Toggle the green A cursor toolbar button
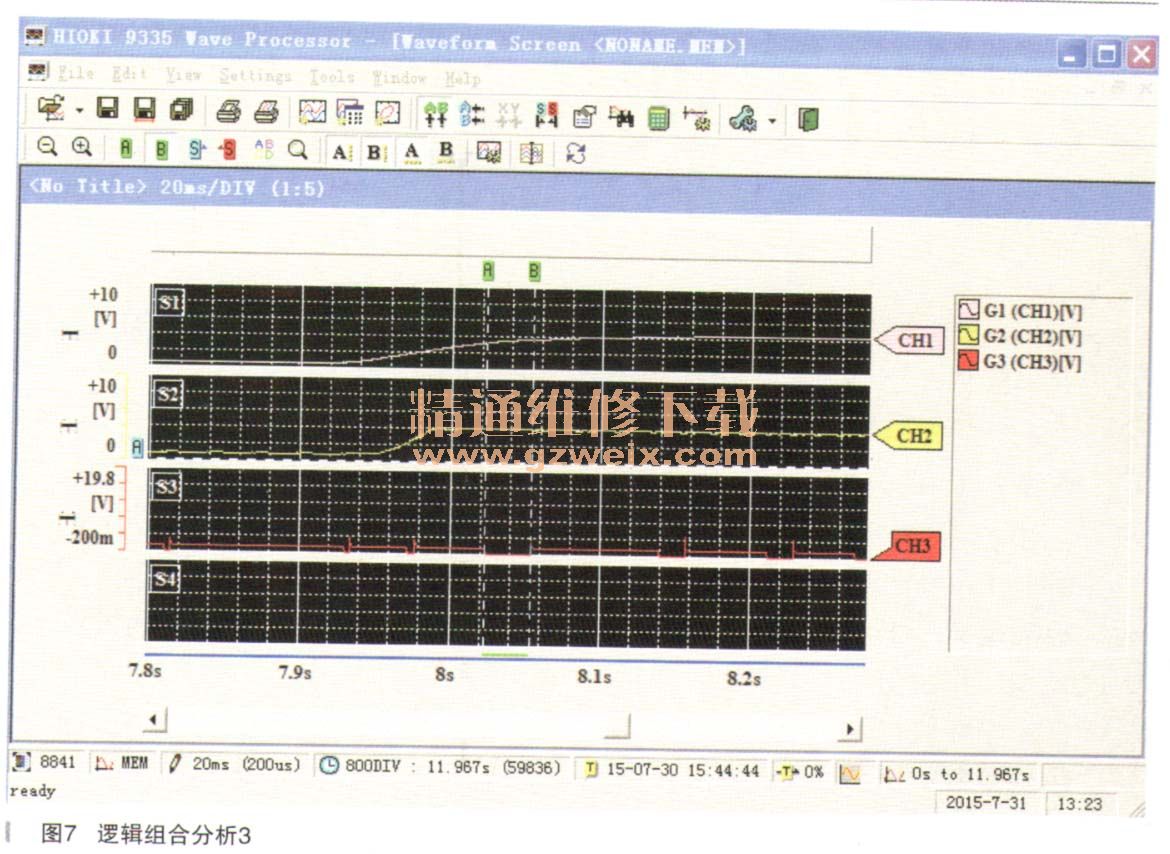Viewport: 1170px width, 854px height. pyautogui.click(x=125, y=148)
